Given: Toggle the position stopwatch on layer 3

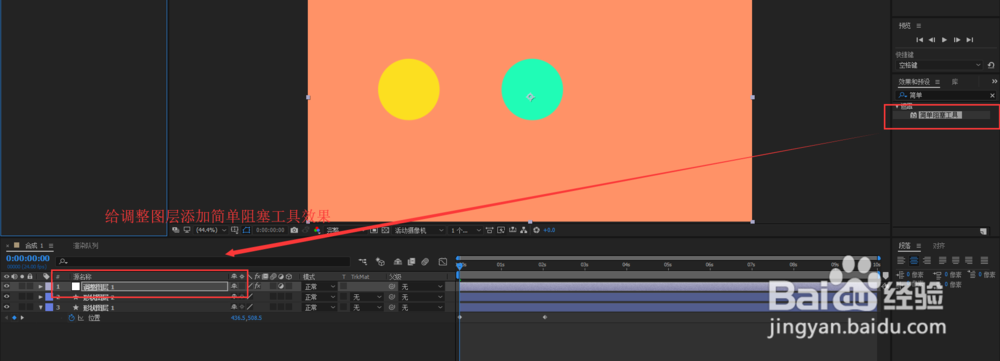Looking at the screenshot, I should (x=71, y=318).
